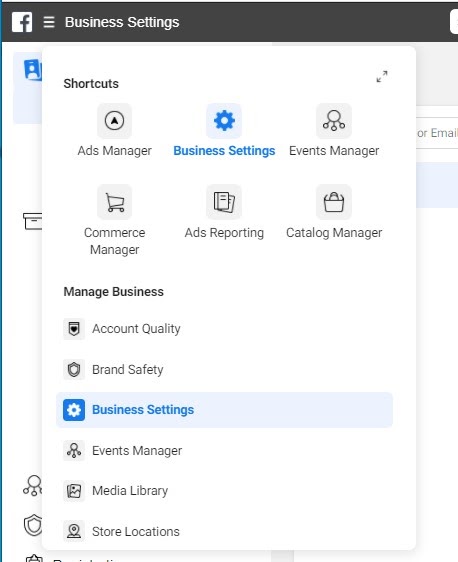Click the Business Settings shortcut label
Viewport: 458px width, 562px height.
[x=224, y=151]
